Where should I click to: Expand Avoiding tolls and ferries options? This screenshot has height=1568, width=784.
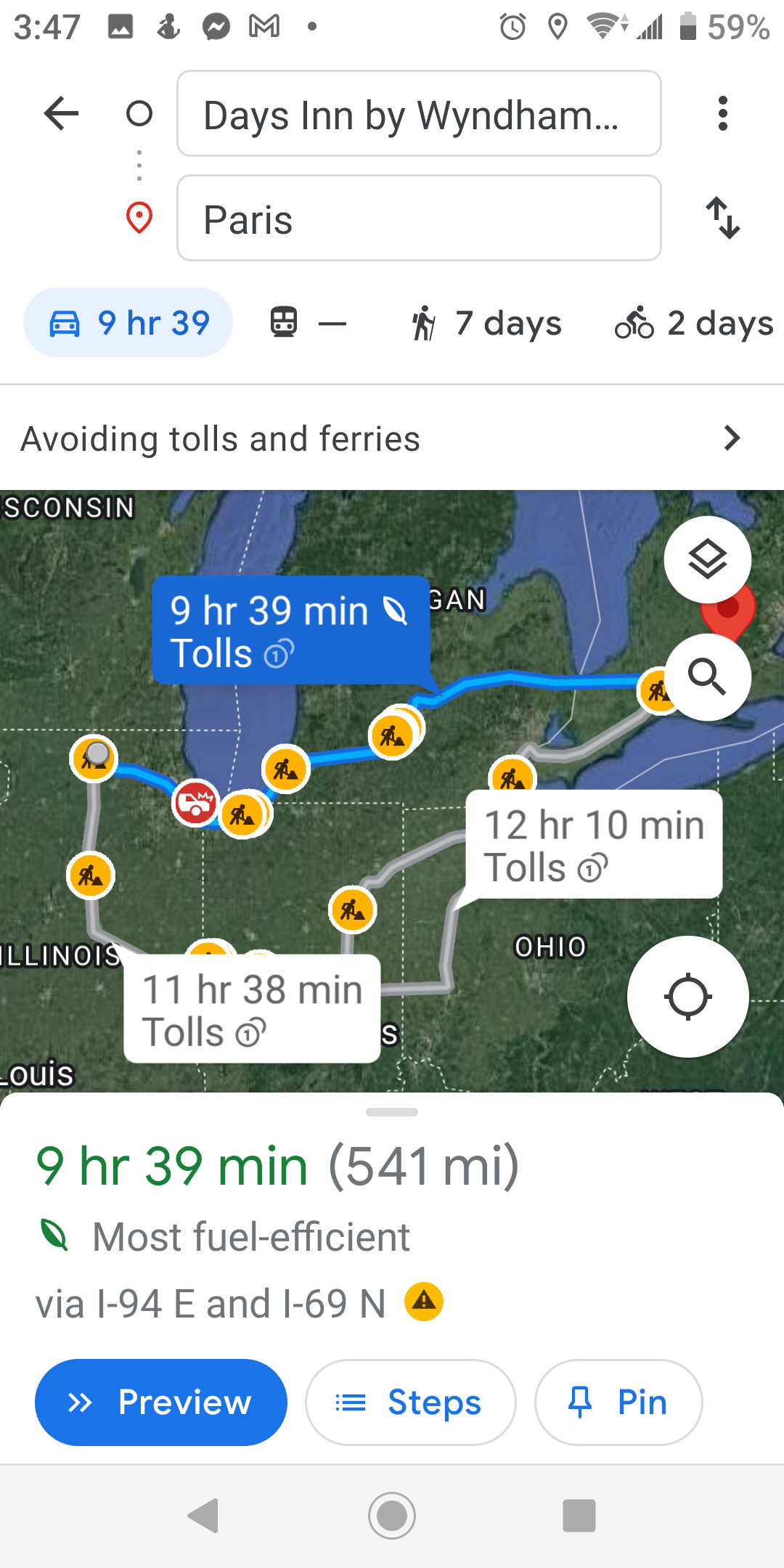coord(392,438)
